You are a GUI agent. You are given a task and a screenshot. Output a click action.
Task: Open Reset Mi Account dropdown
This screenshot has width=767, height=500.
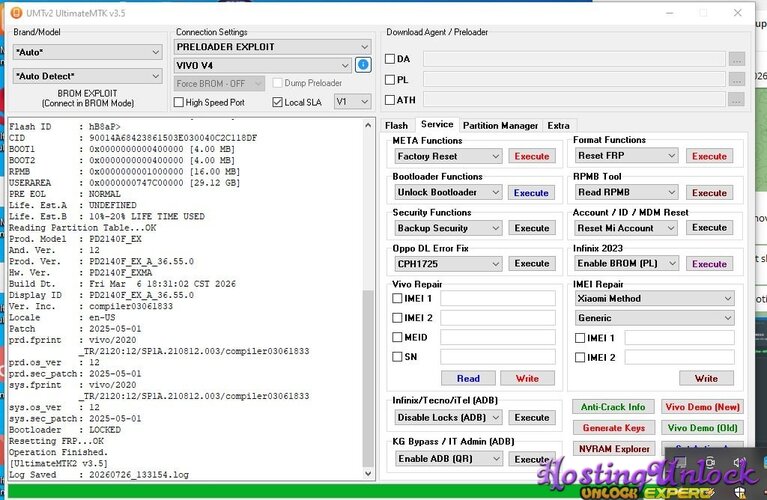(627, 228)
